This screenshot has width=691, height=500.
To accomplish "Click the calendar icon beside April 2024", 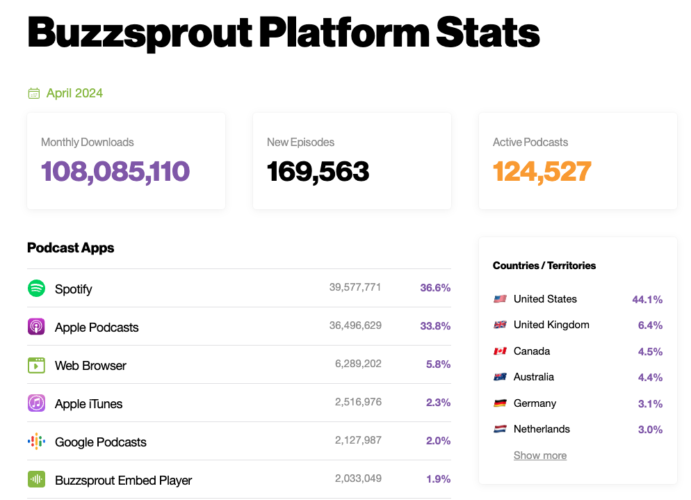I will tap(34, 93).
